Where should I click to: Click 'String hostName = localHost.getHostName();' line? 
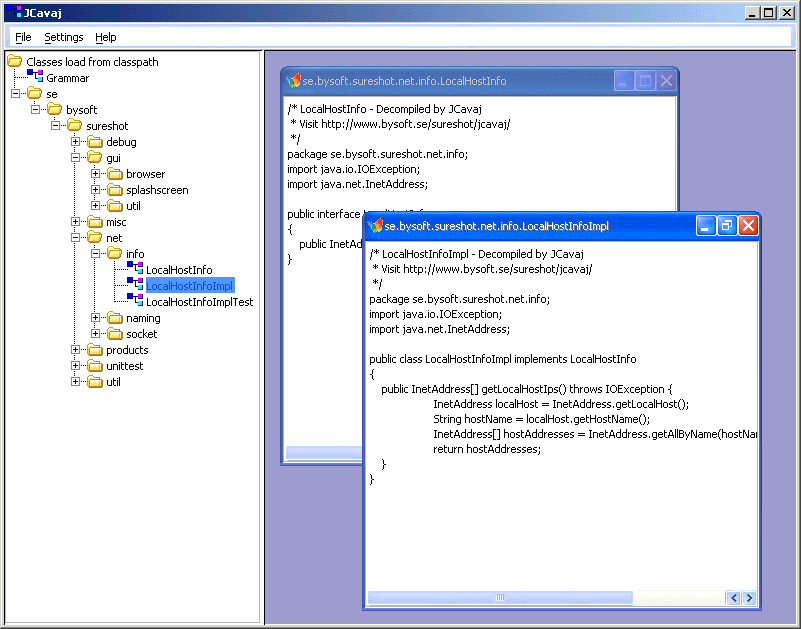(x=541, y=419)
